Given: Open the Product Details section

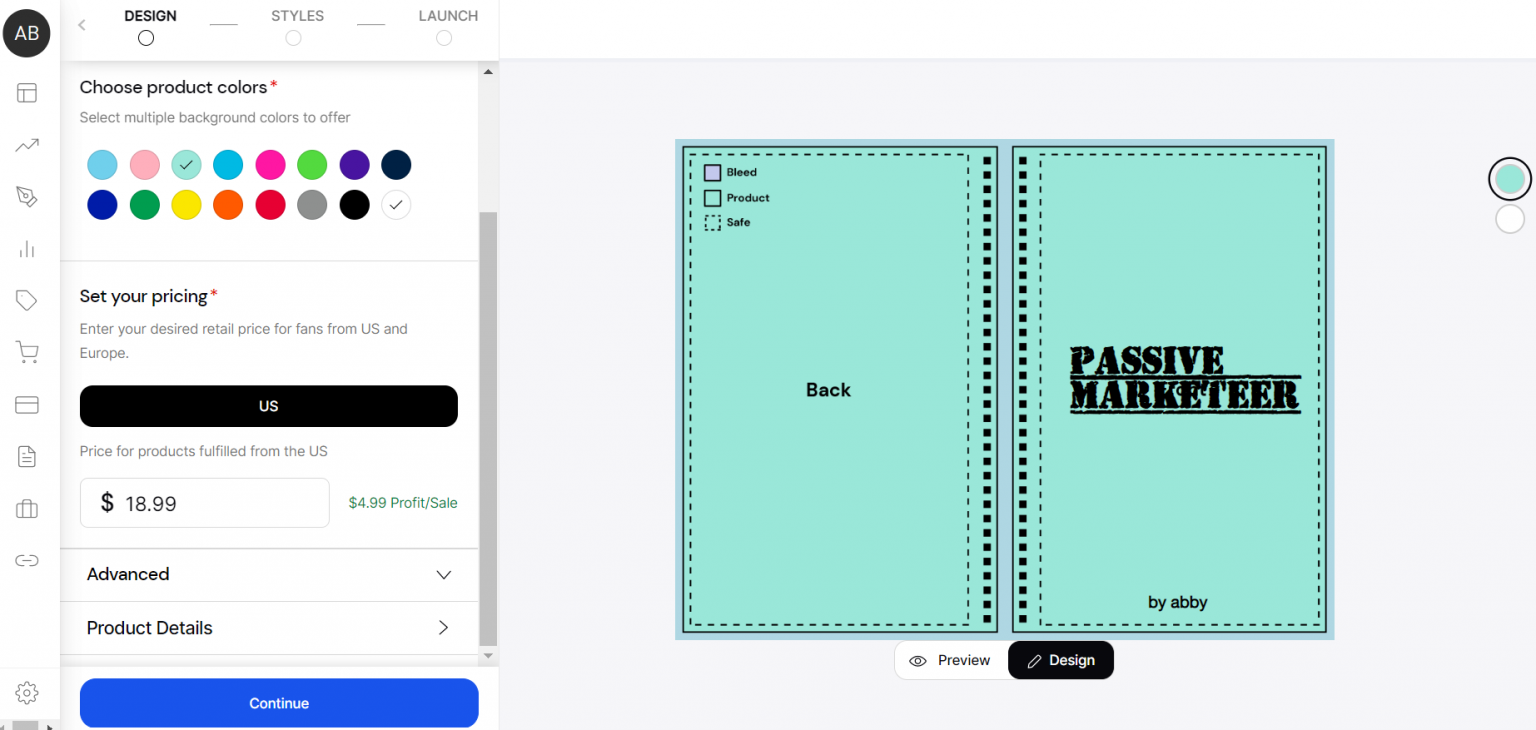Looking at the screenshot, I should tap(270, 628).
